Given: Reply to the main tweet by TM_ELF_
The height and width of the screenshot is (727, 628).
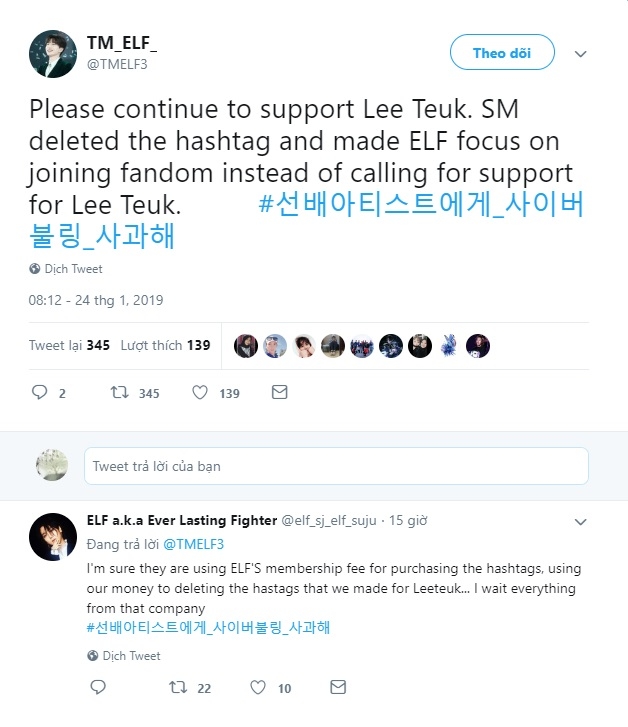Looking at the screenshot, I should pyautogui.click(x=40, y=393).
